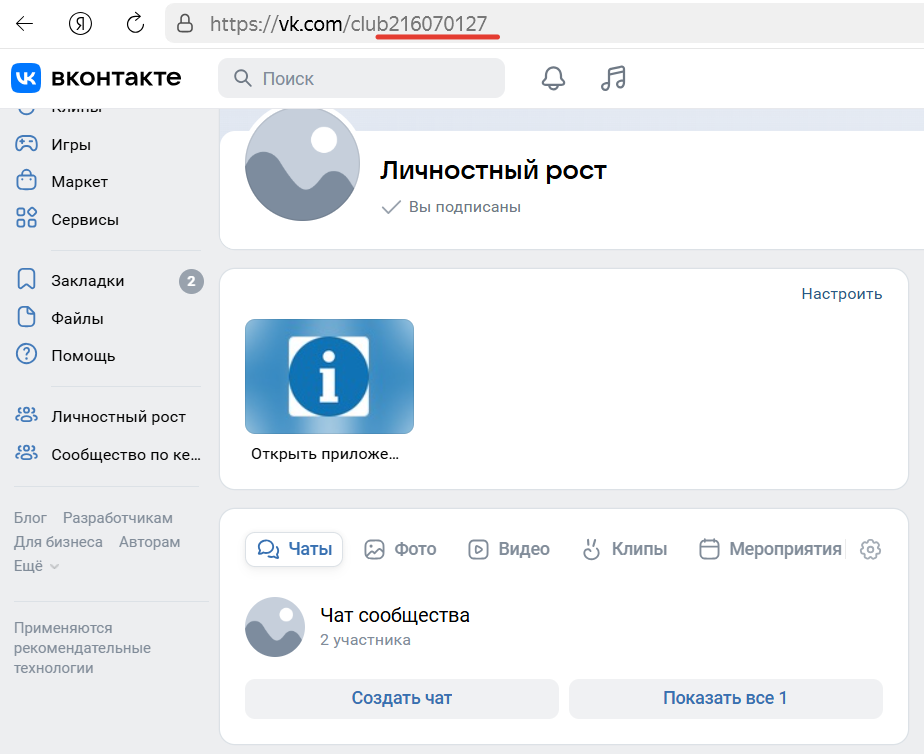Open Помощь in the sidebar
924x754 pixels.
coord(83,356)
